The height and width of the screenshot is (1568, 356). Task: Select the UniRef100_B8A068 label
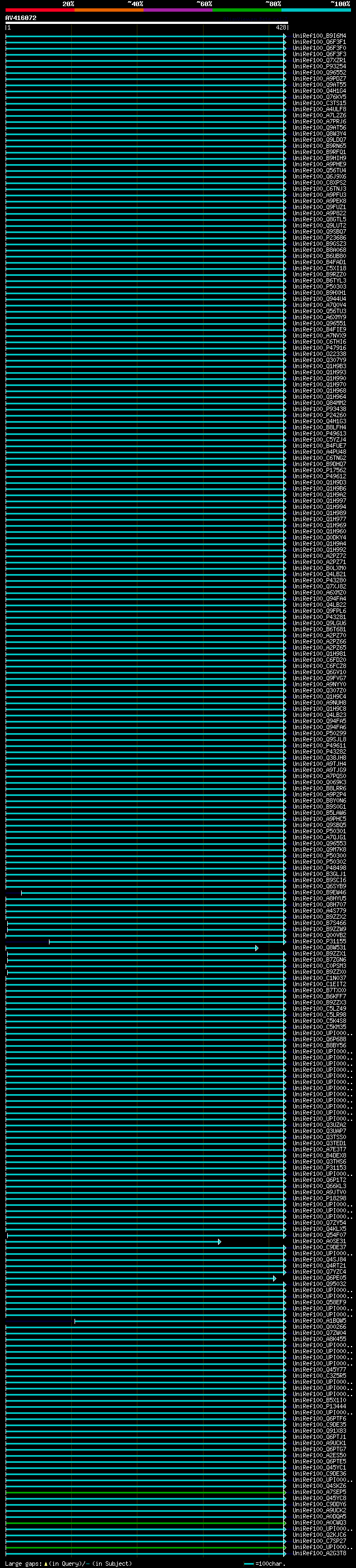click(x=319, y=250)
